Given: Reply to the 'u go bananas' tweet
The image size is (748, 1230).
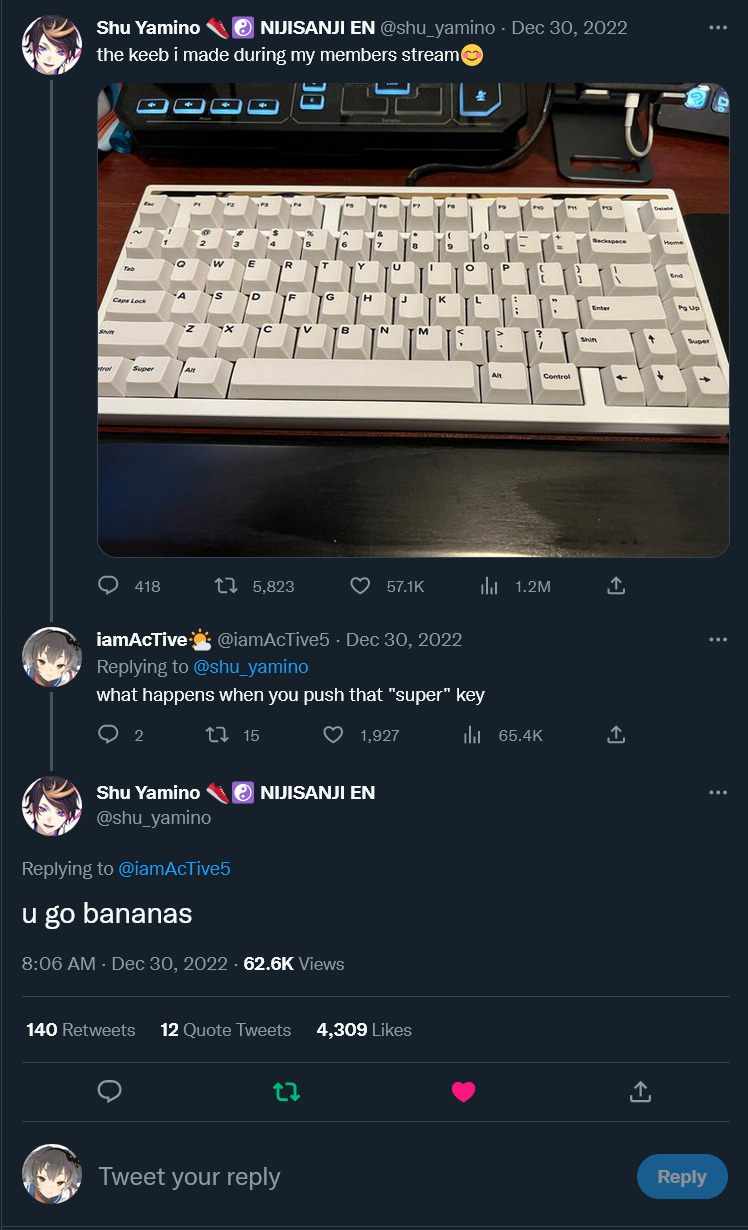Looking at the screenshot, I should point(110,1092).
